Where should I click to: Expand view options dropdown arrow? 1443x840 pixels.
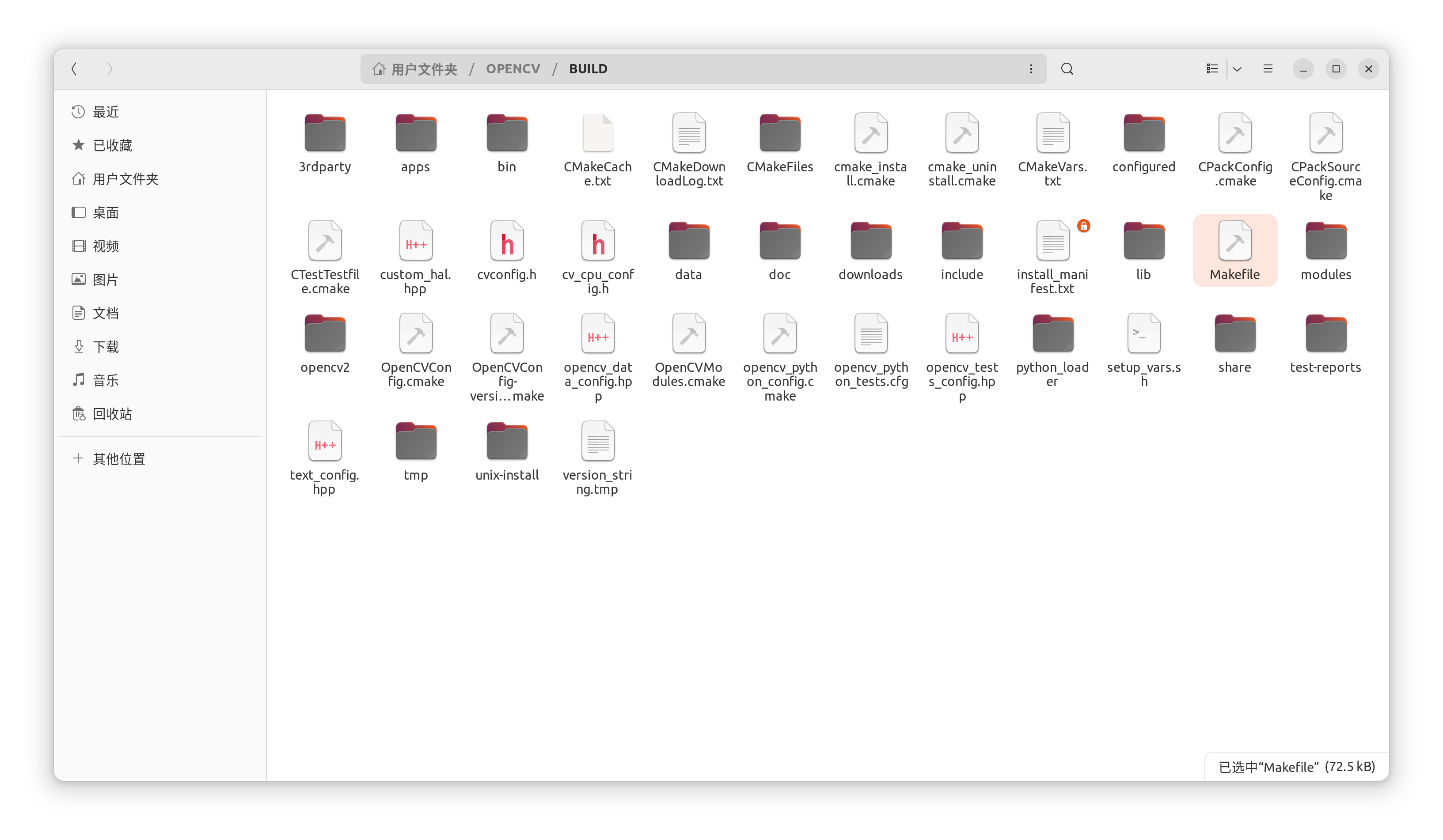coord(1238,68)
